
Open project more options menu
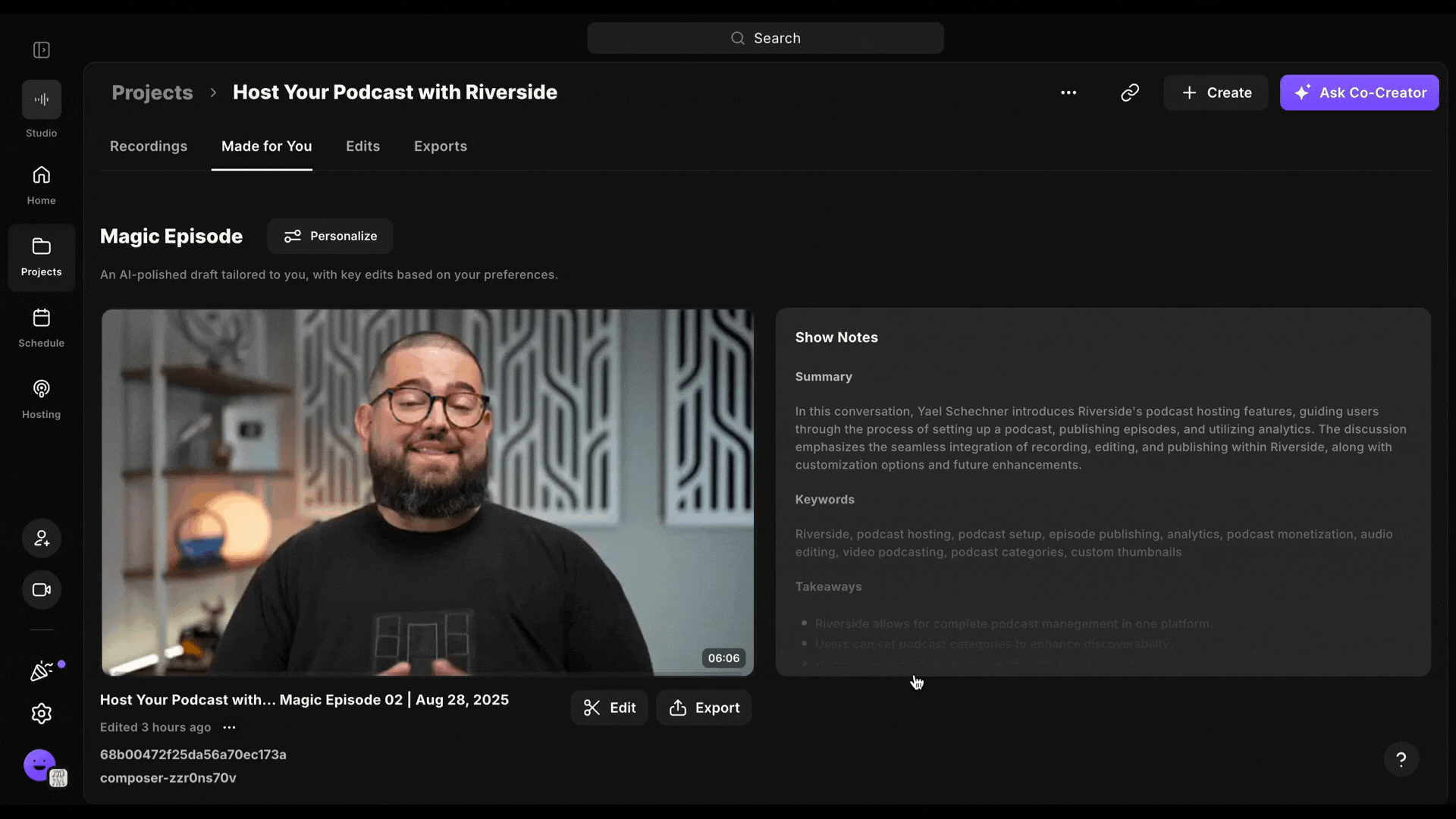1068,93
